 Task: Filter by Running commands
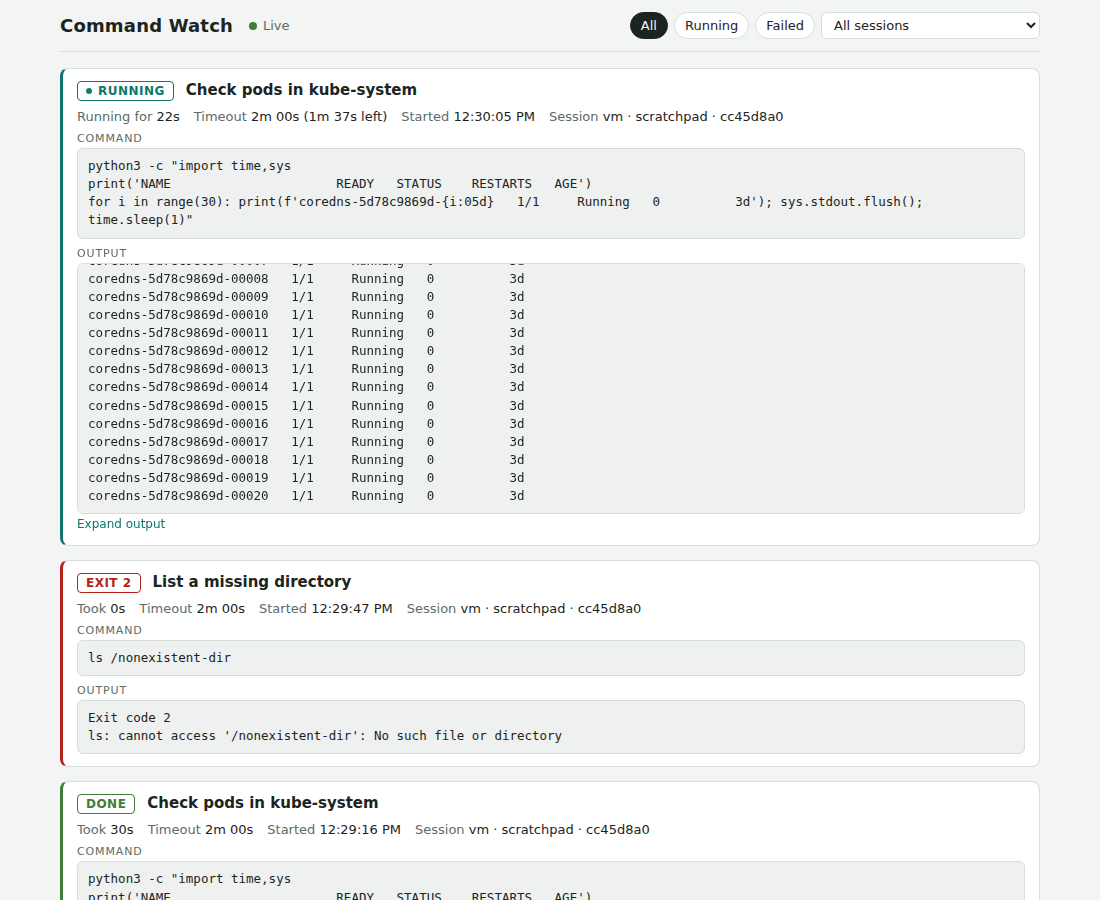coord(711,26)
